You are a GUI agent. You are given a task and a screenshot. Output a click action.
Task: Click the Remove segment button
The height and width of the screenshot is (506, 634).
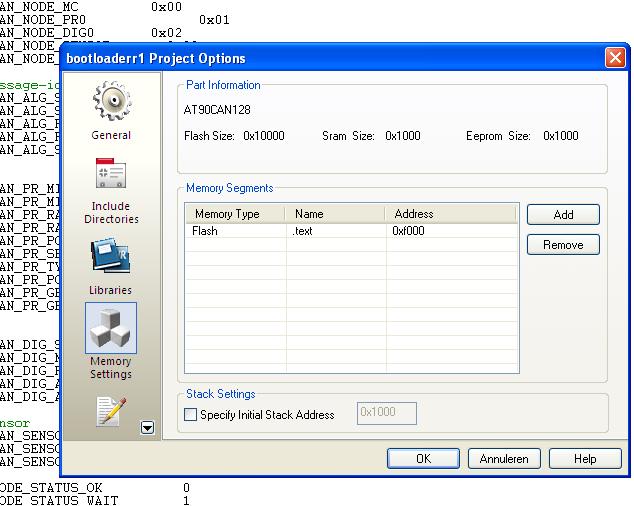pyautogui.click(x=562, y=245)
